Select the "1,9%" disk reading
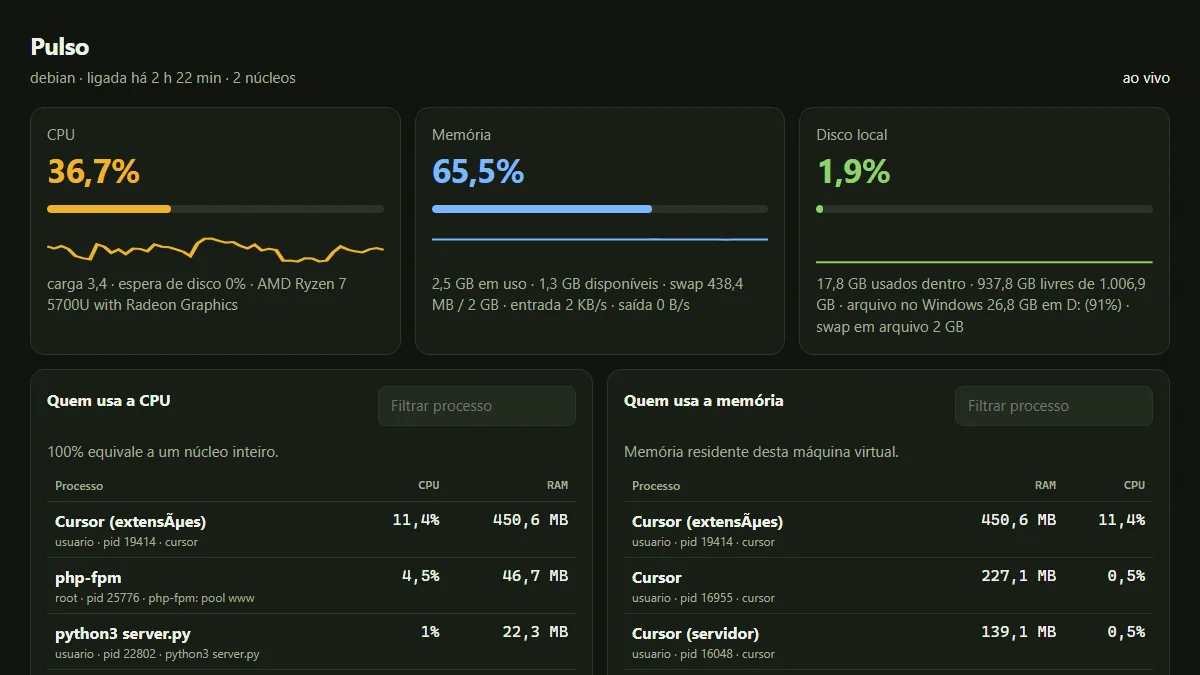Image resolution: width=1200 pixels, height=675 pixels. [853, 172]
